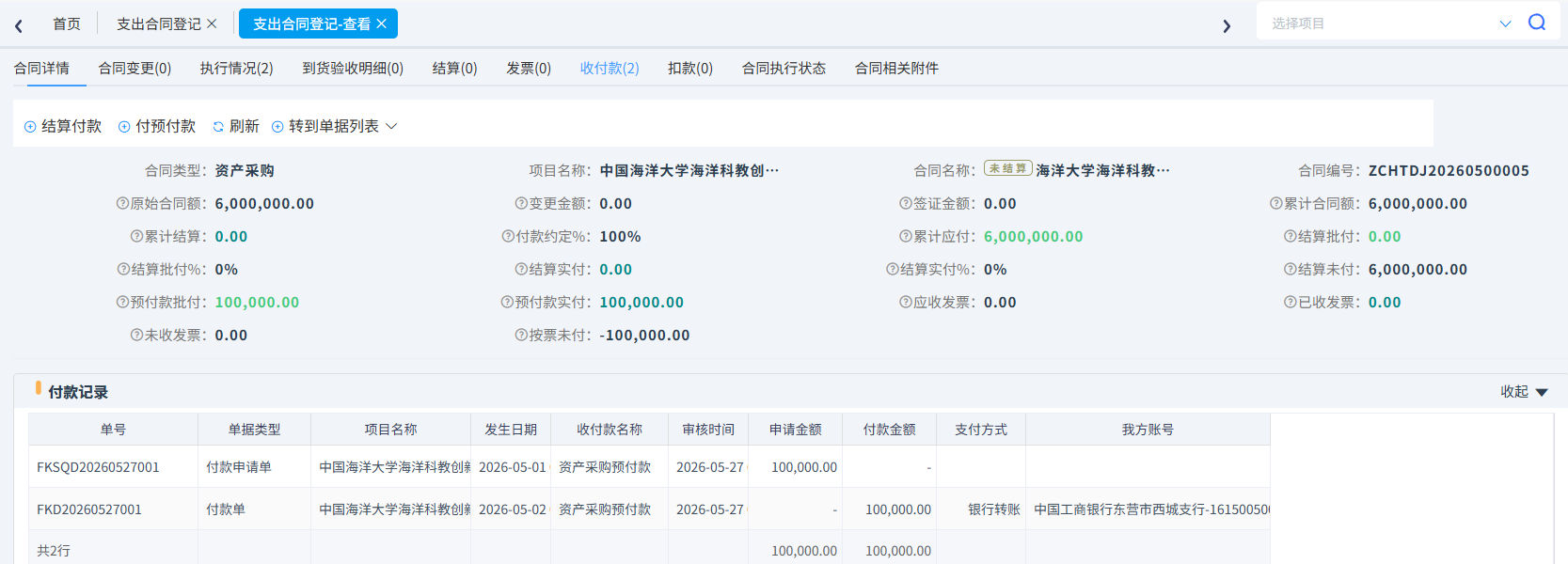View the 合同执行状态 tab
This screenshot has width=1568, height=564.
784,68
